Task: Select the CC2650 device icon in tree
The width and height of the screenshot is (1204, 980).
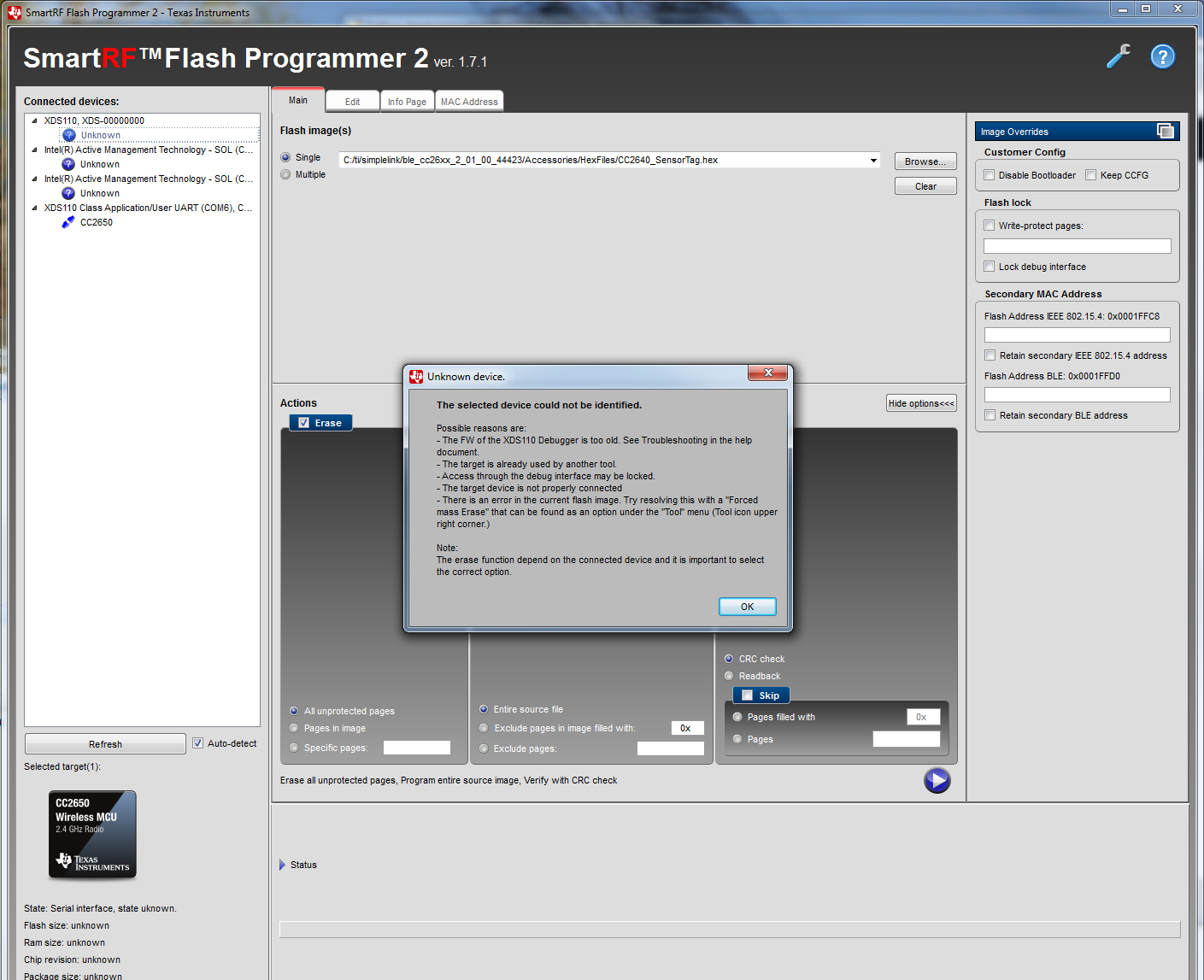Action: click(x=68, y=222)
